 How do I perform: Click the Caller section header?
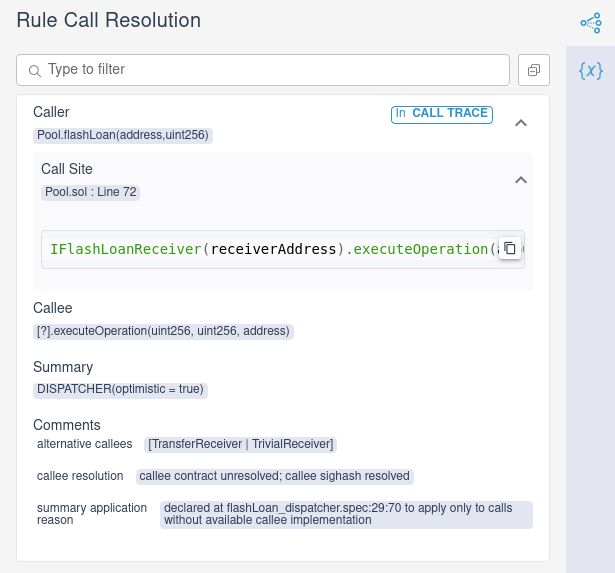[x=51, y=112]
